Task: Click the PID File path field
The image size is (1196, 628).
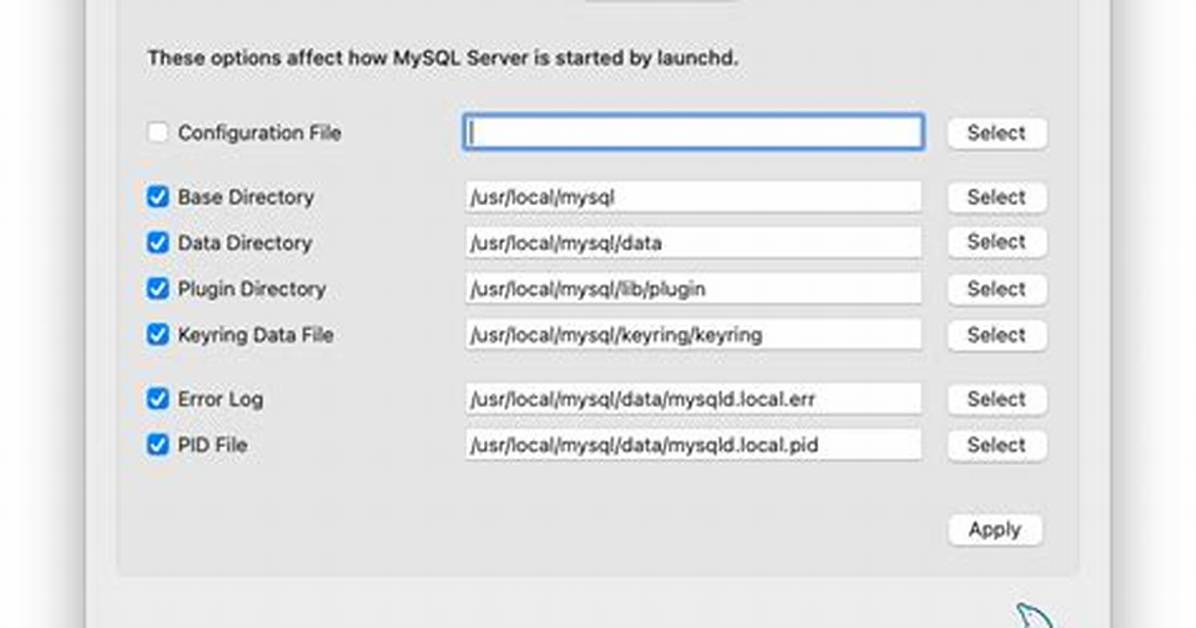Action: (693, 444)
